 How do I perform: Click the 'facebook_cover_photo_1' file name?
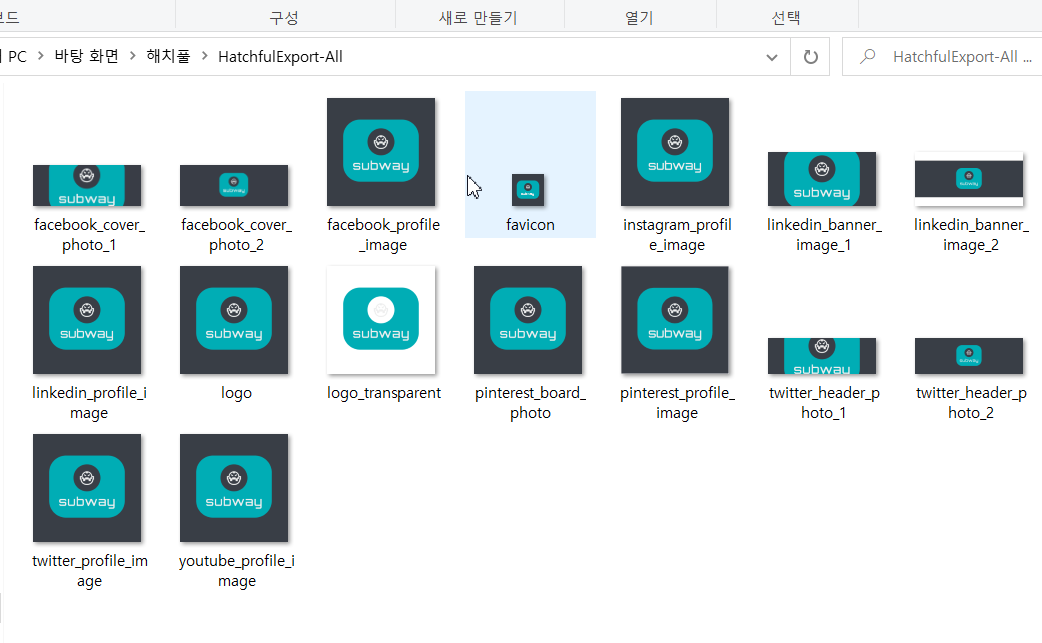click(x=89, y=235)
